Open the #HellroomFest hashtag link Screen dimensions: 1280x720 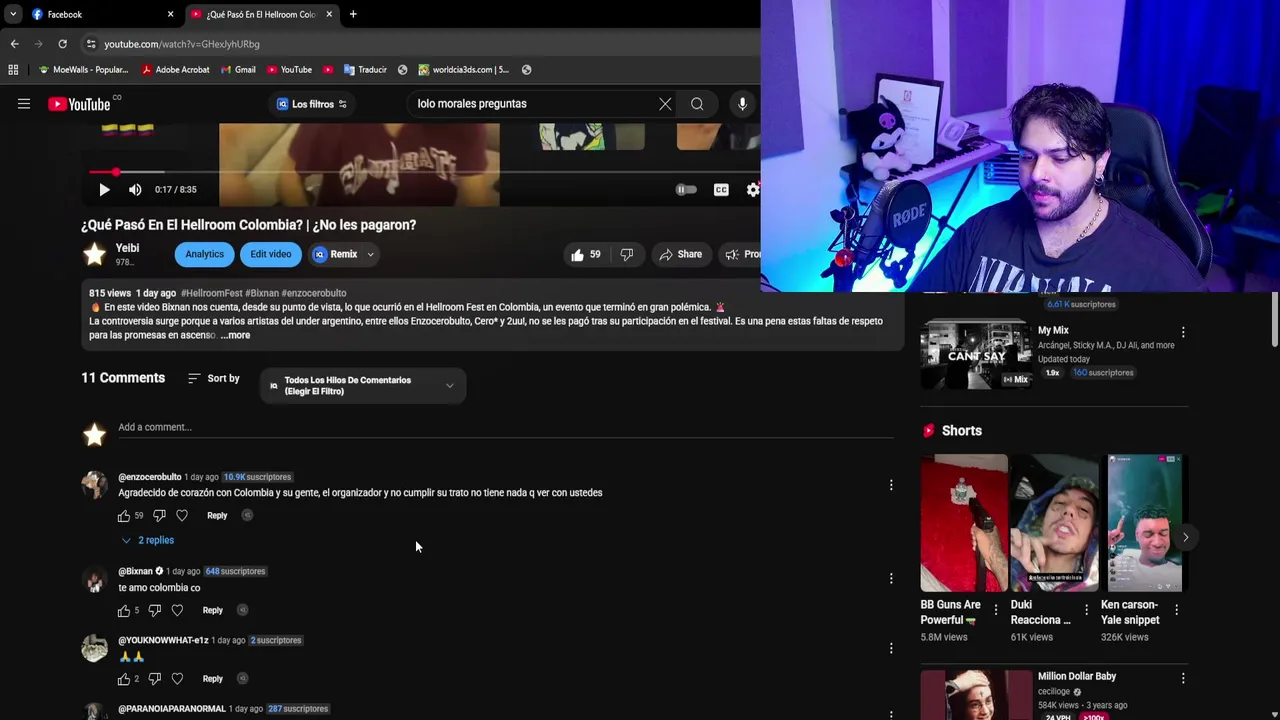click(211, 293)
